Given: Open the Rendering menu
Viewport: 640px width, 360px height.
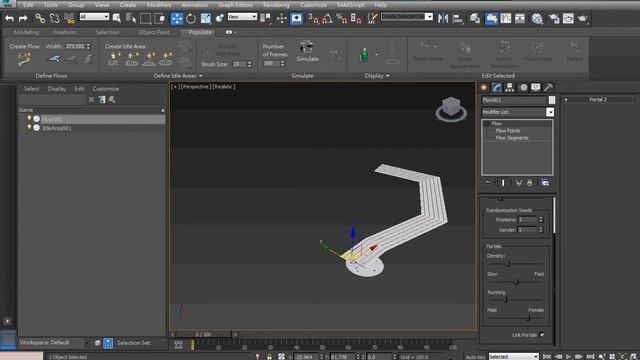Looking at the screenshot, I should point(276,5).
